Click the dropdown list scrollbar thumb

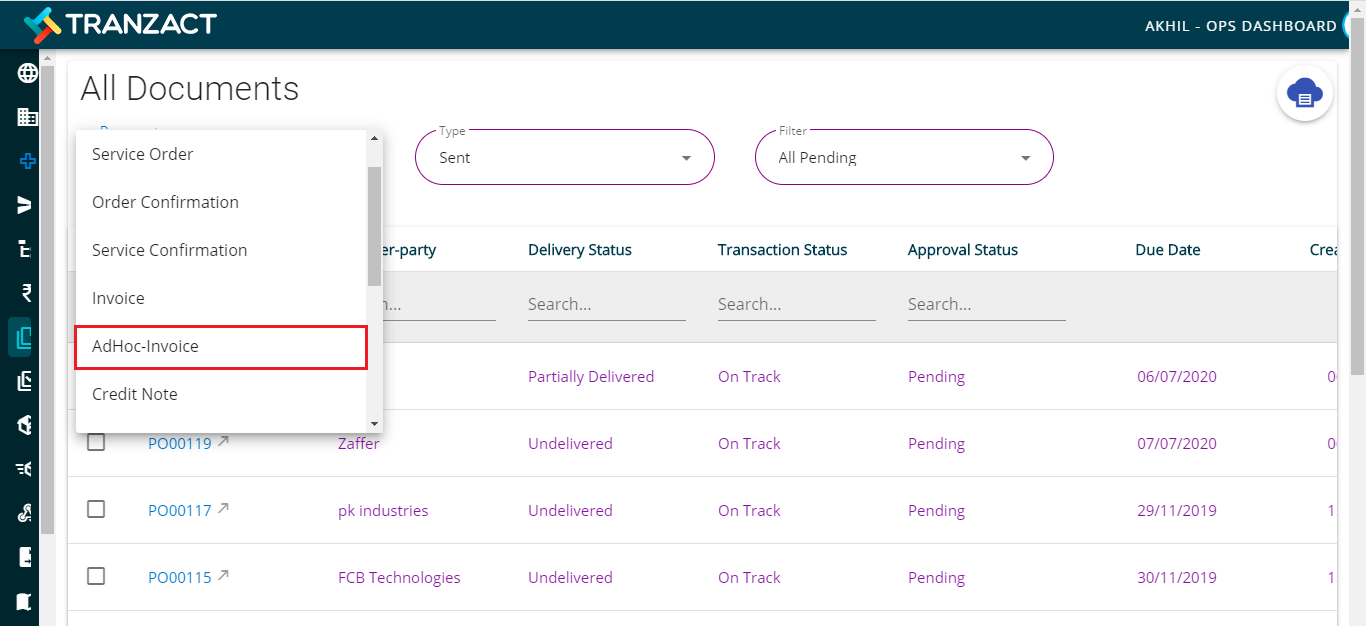(374, 226)
